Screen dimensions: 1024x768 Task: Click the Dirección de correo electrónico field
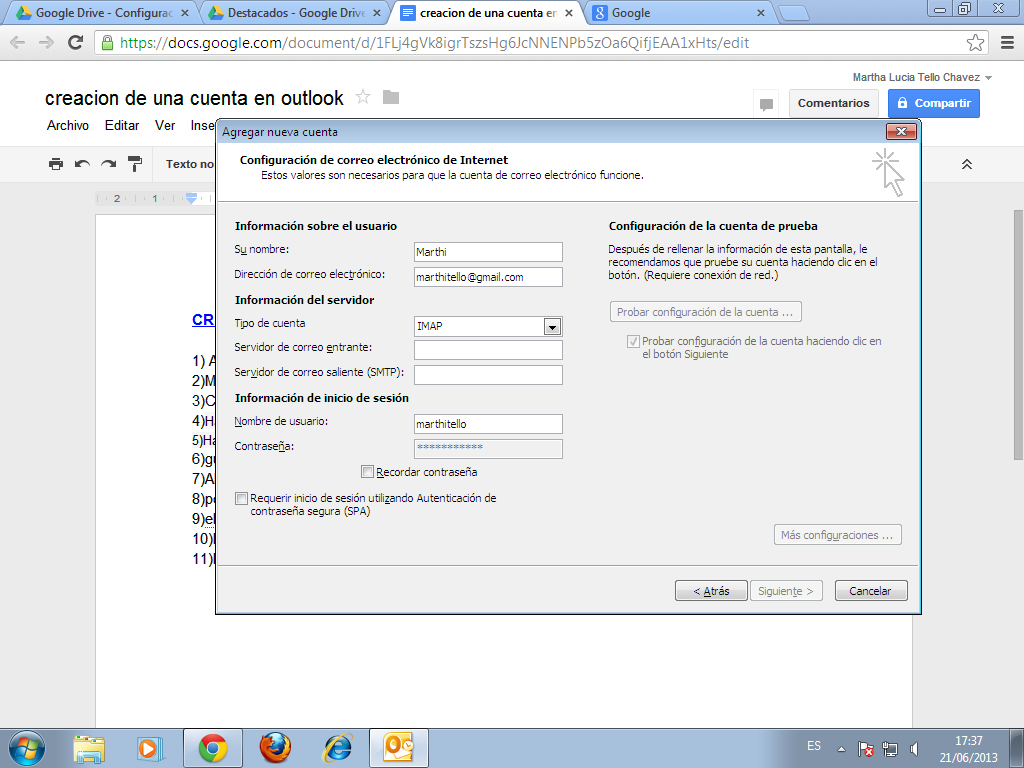(x=488, y=277)
